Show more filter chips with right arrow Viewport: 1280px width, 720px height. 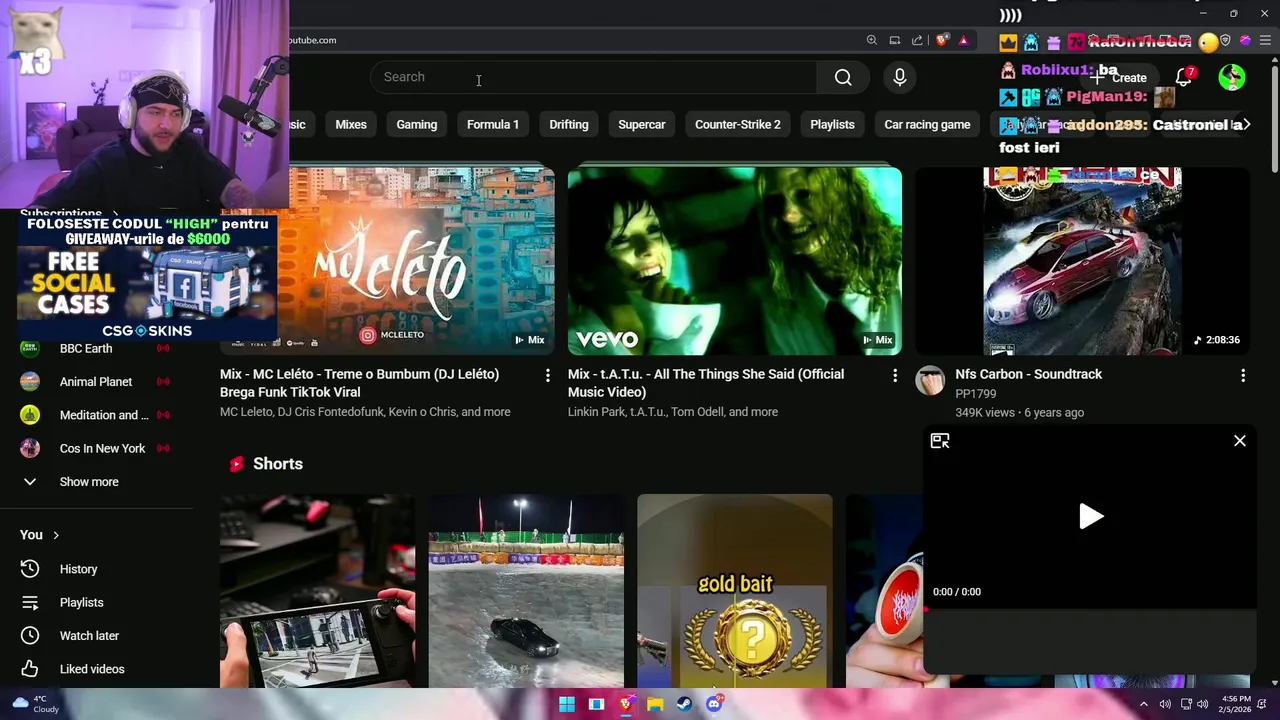pos(1246,124)
